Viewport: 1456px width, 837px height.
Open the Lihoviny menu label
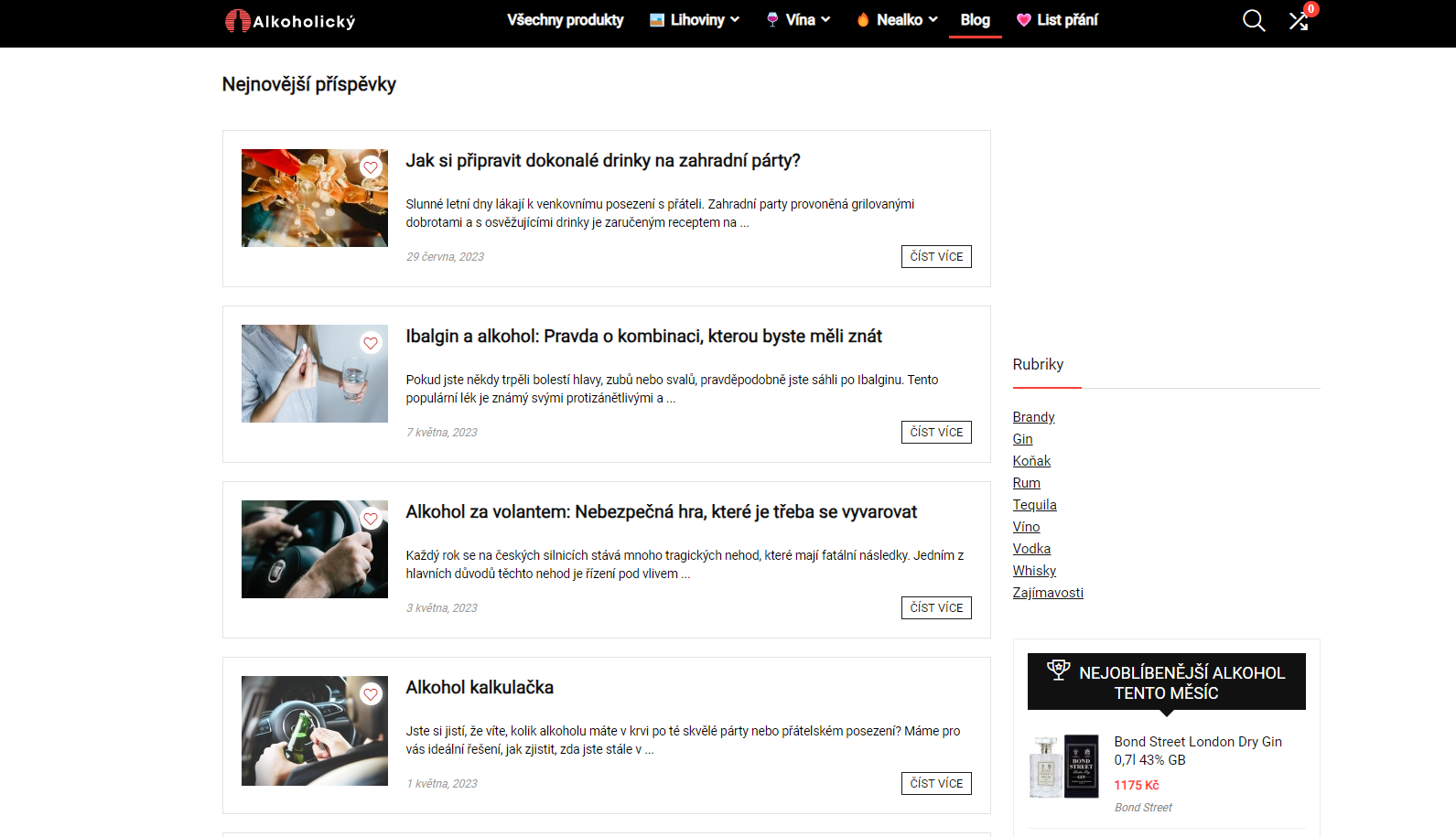(x=697, y=19)
